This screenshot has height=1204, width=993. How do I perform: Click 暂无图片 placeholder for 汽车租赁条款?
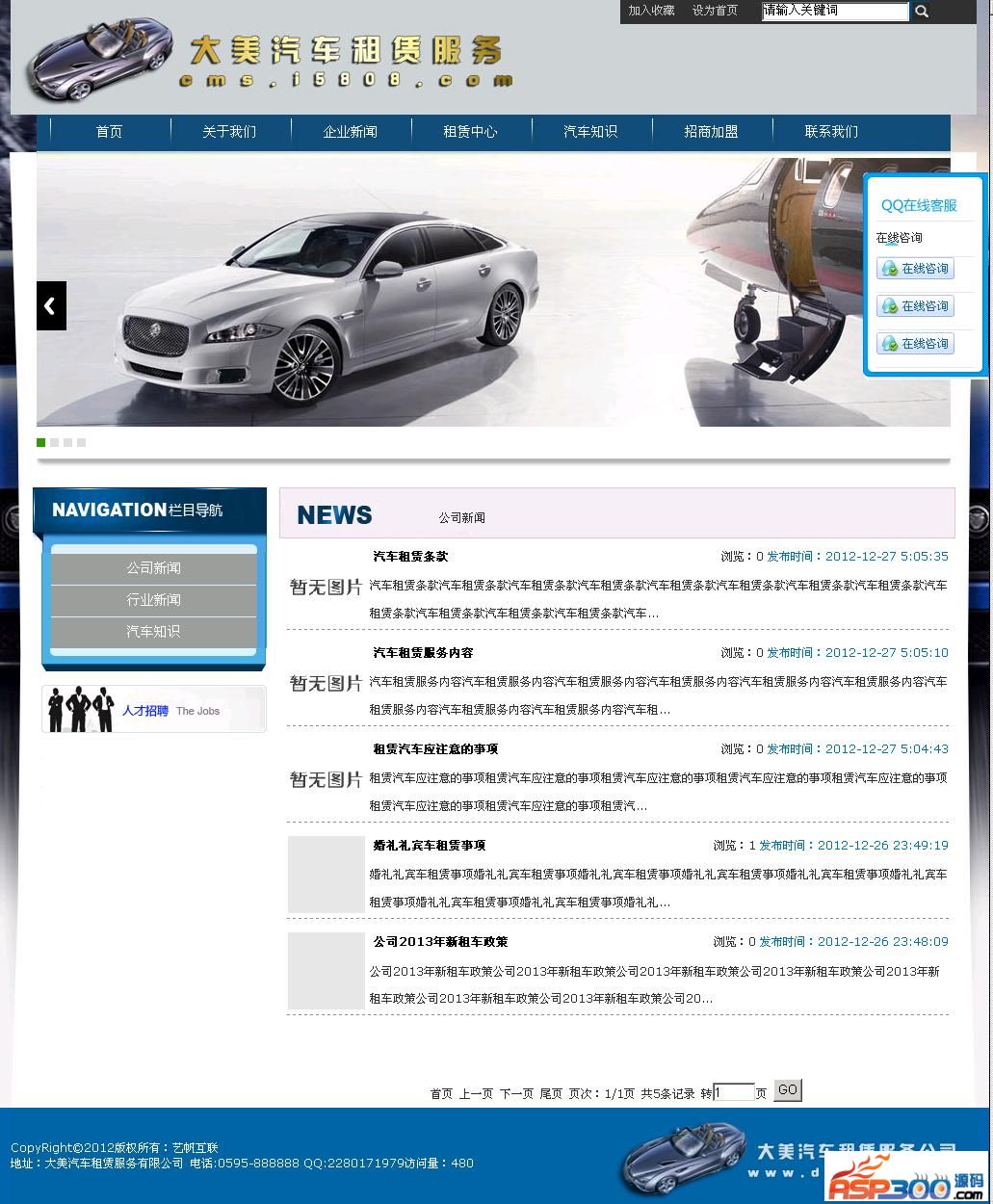(x=327, y=587)
